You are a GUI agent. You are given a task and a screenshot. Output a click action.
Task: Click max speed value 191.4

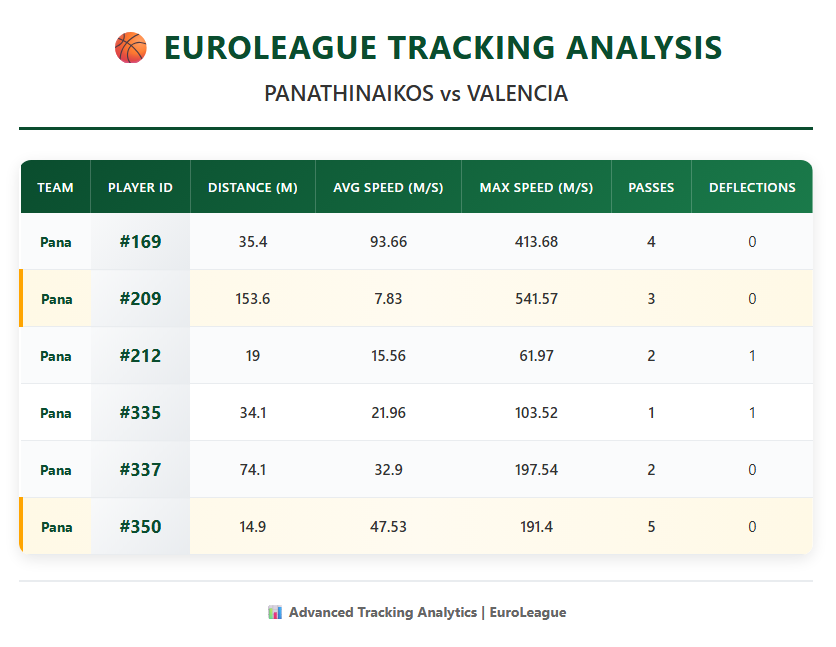point(536,527)
